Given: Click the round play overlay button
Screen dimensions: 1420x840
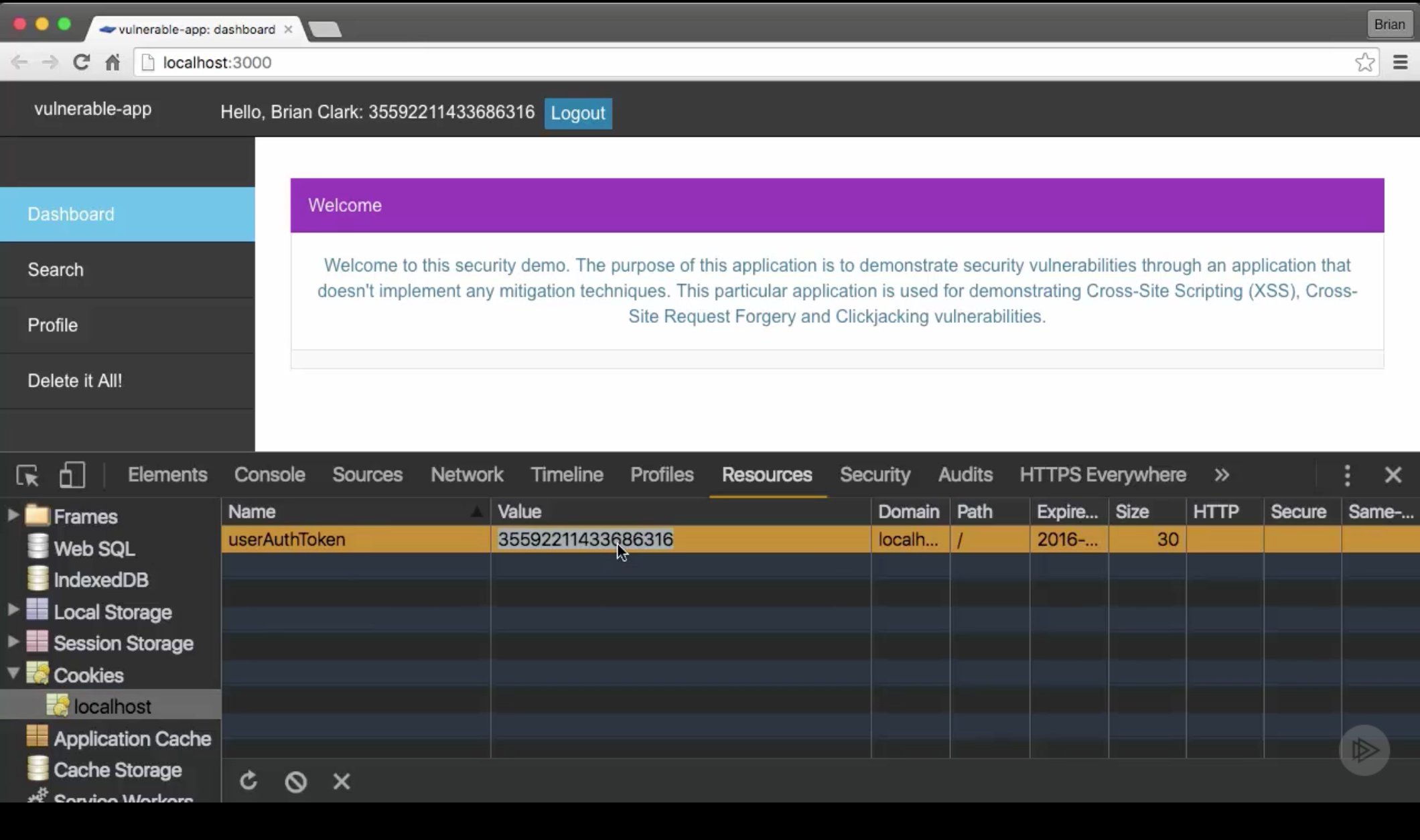Looking at the screenshot, I should [x=1364, y=750].
